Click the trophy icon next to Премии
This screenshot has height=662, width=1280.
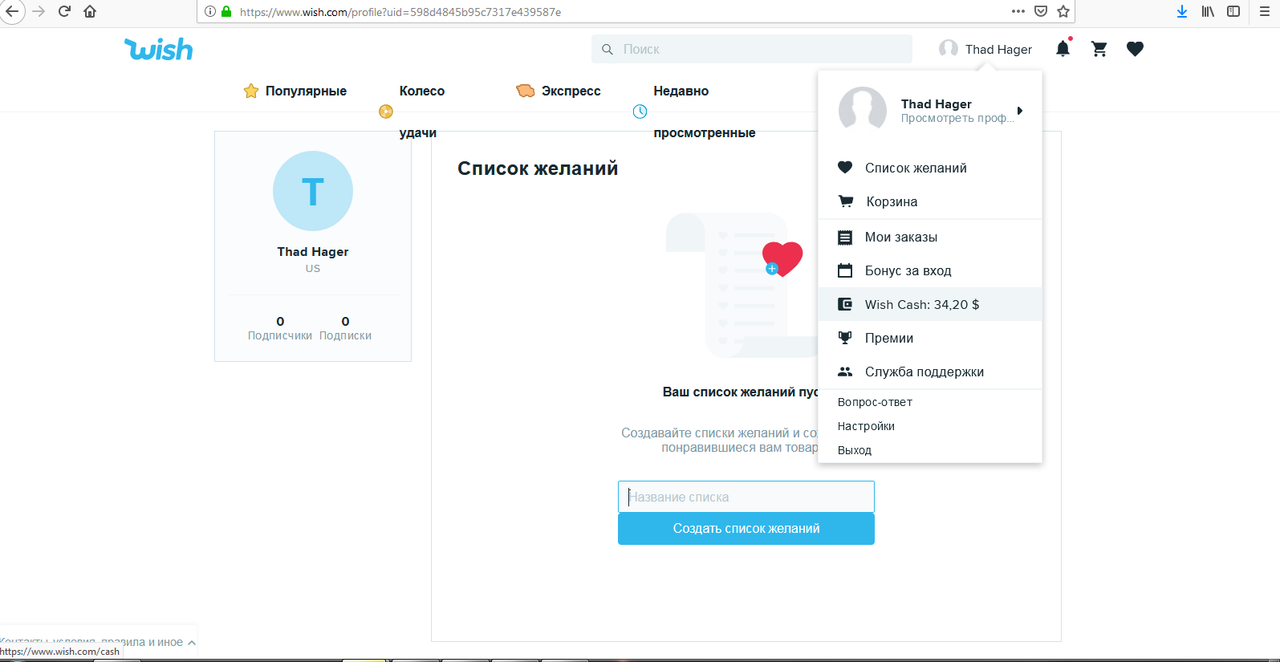[845, 338]
